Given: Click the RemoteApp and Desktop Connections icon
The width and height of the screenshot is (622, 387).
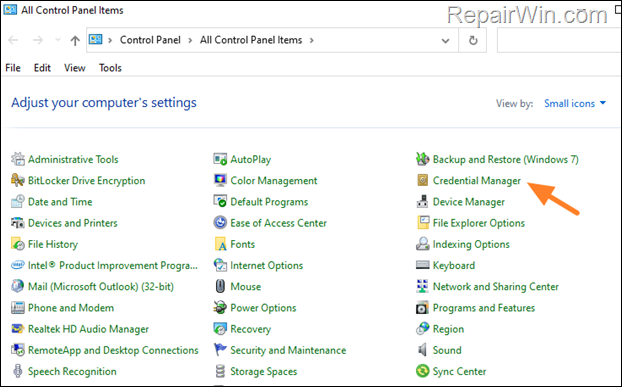Looking at the screenshot, I should coord(17,350).
